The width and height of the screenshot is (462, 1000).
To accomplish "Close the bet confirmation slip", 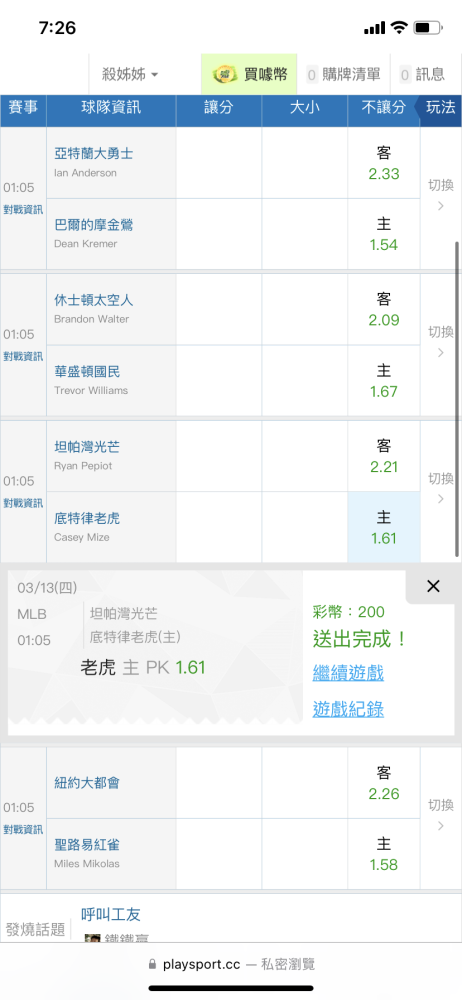I will 433,586.
